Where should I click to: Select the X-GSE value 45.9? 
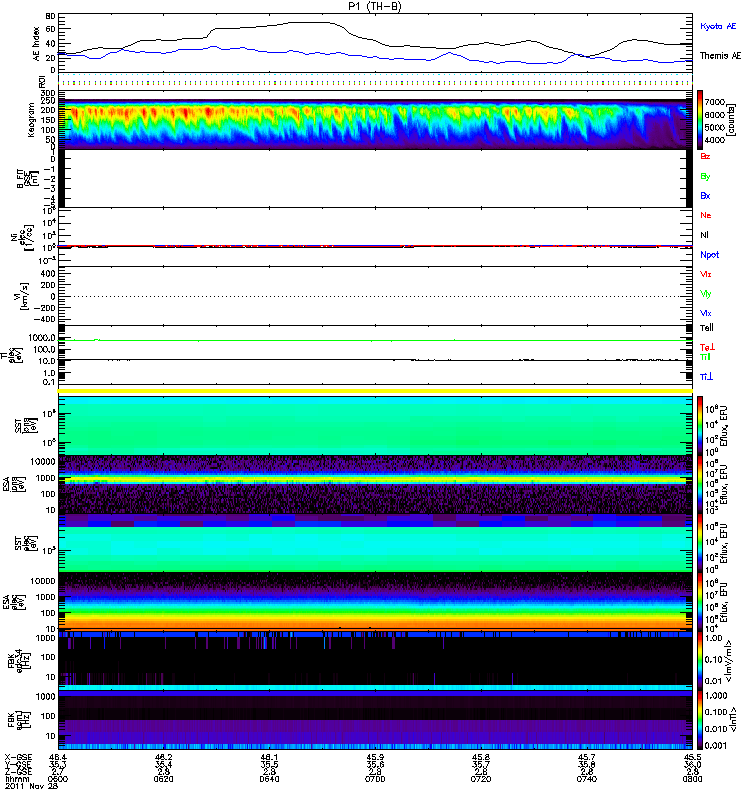tap(375, 757)
